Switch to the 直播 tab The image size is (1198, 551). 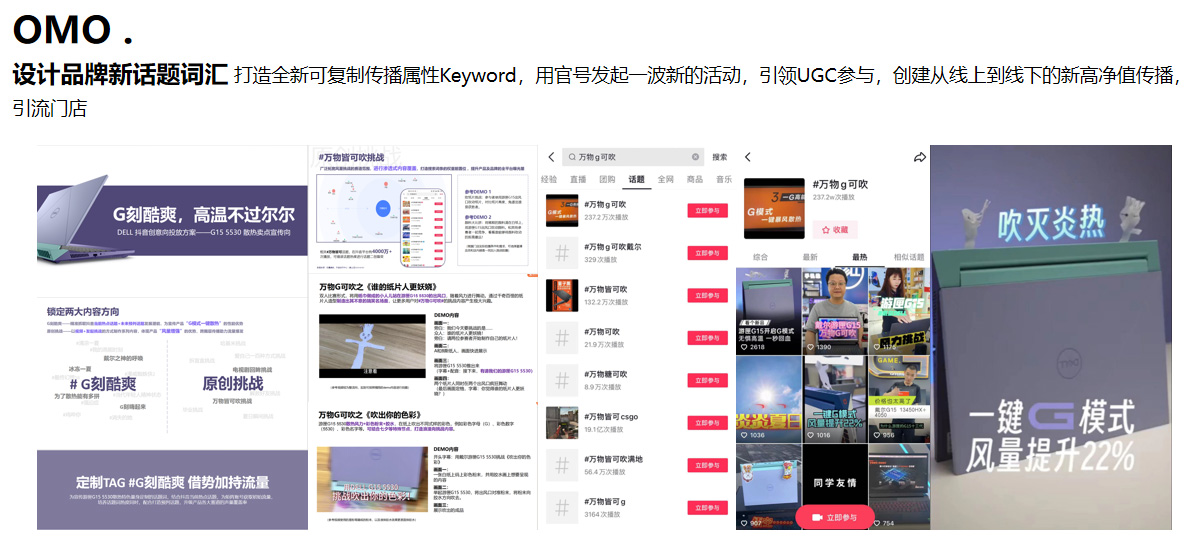pyautogui.click(x=578, y=179)
